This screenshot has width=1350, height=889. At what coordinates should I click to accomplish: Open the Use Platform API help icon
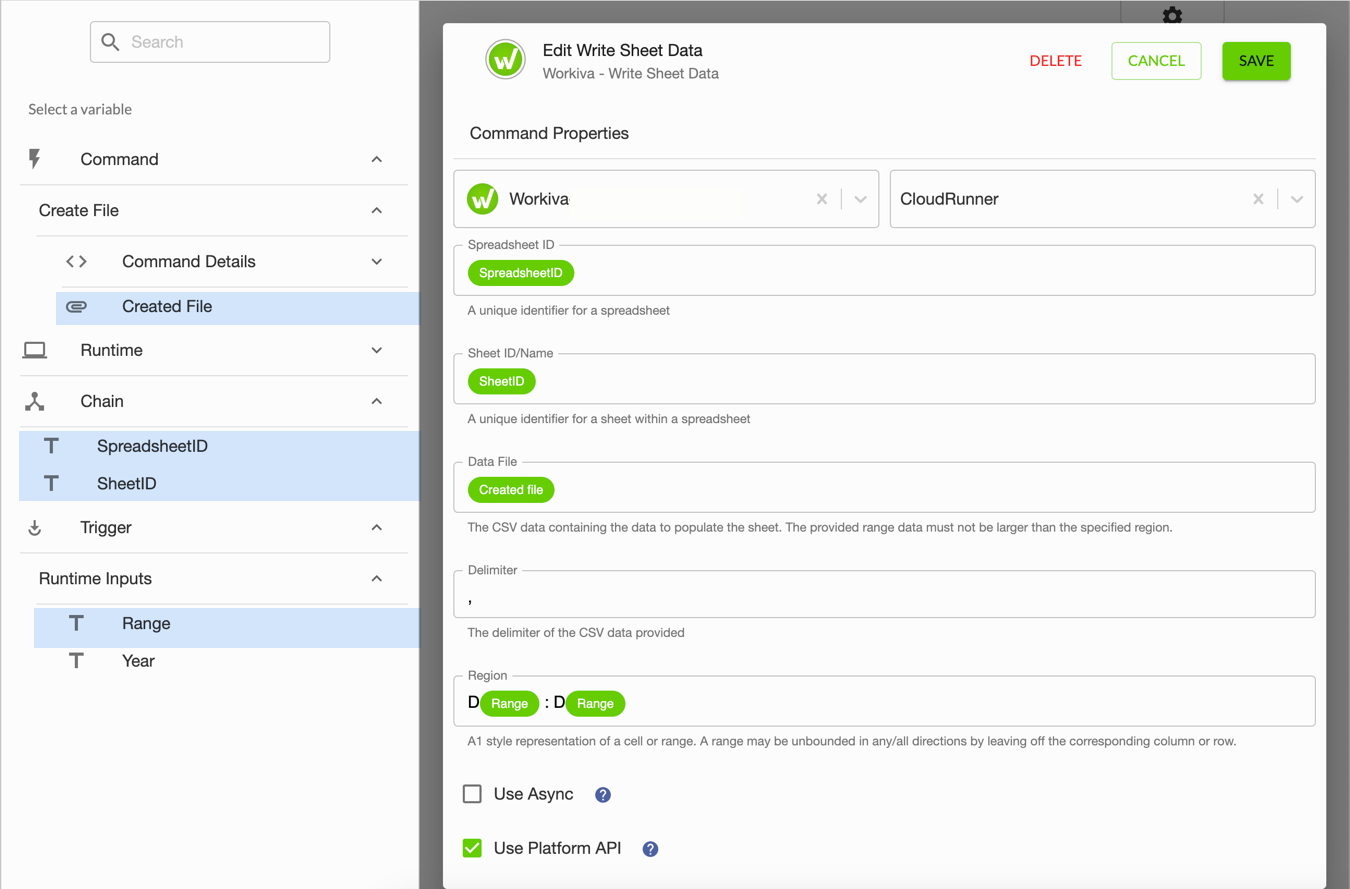point(650,849)
